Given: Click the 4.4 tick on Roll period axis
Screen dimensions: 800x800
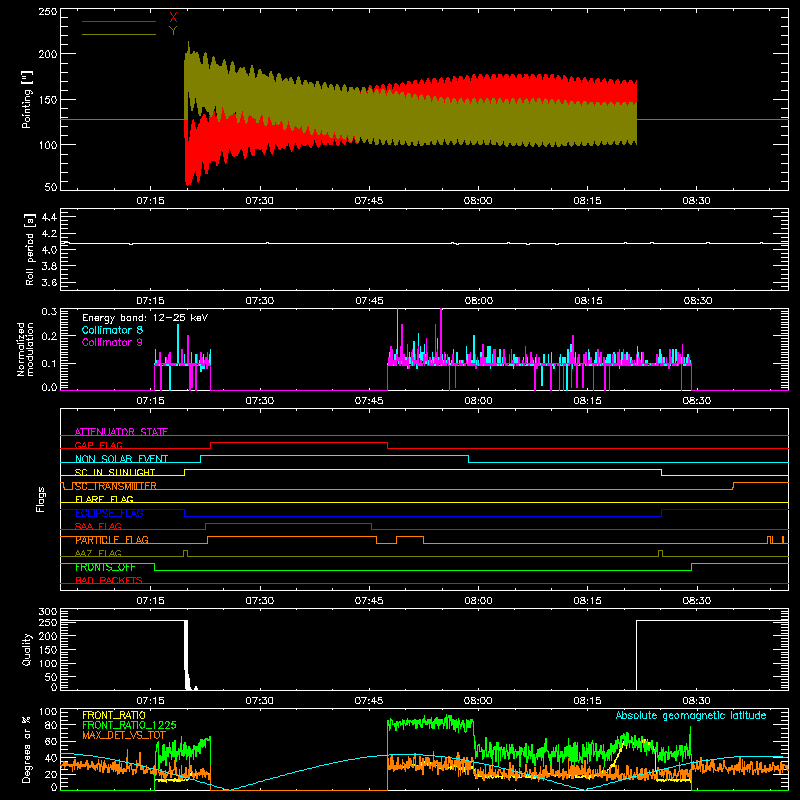Looking at the screenshot, I should click(x=49, y=217).
